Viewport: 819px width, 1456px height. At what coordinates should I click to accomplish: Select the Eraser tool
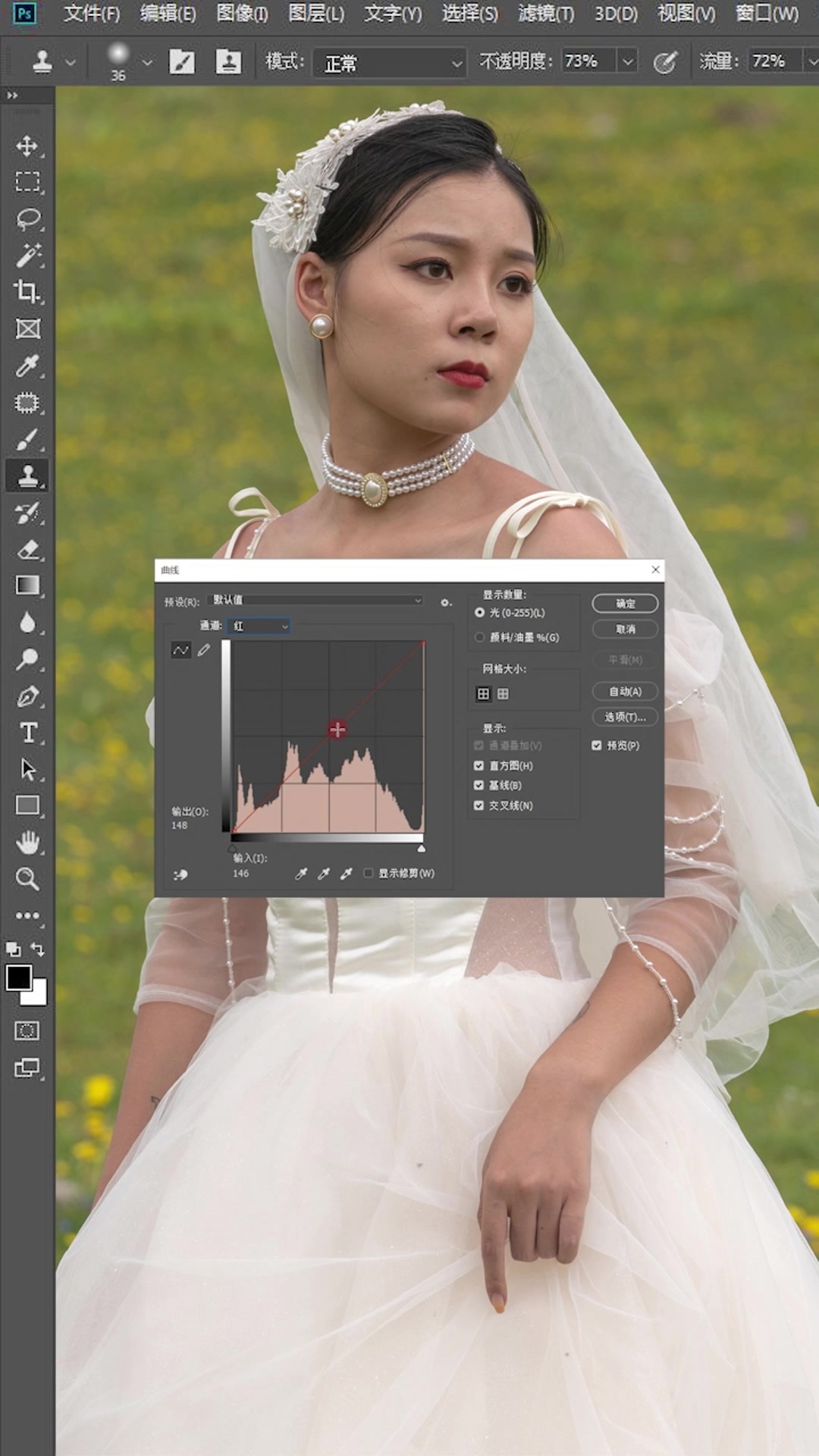[27, 549]
